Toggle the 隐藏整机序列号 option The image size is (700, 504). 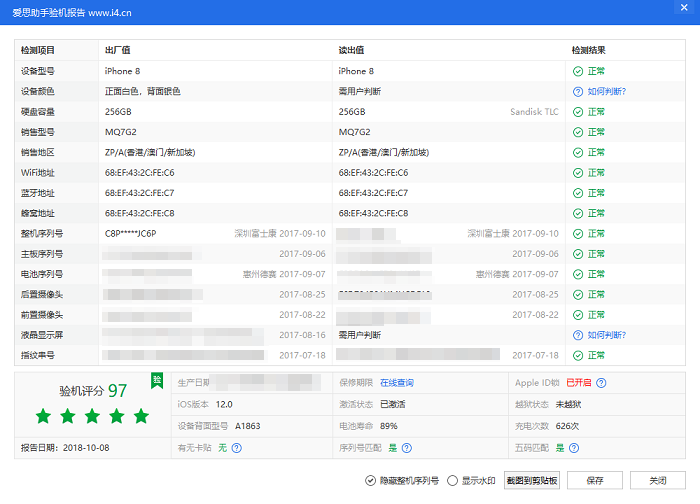click(x=402, y=481)
